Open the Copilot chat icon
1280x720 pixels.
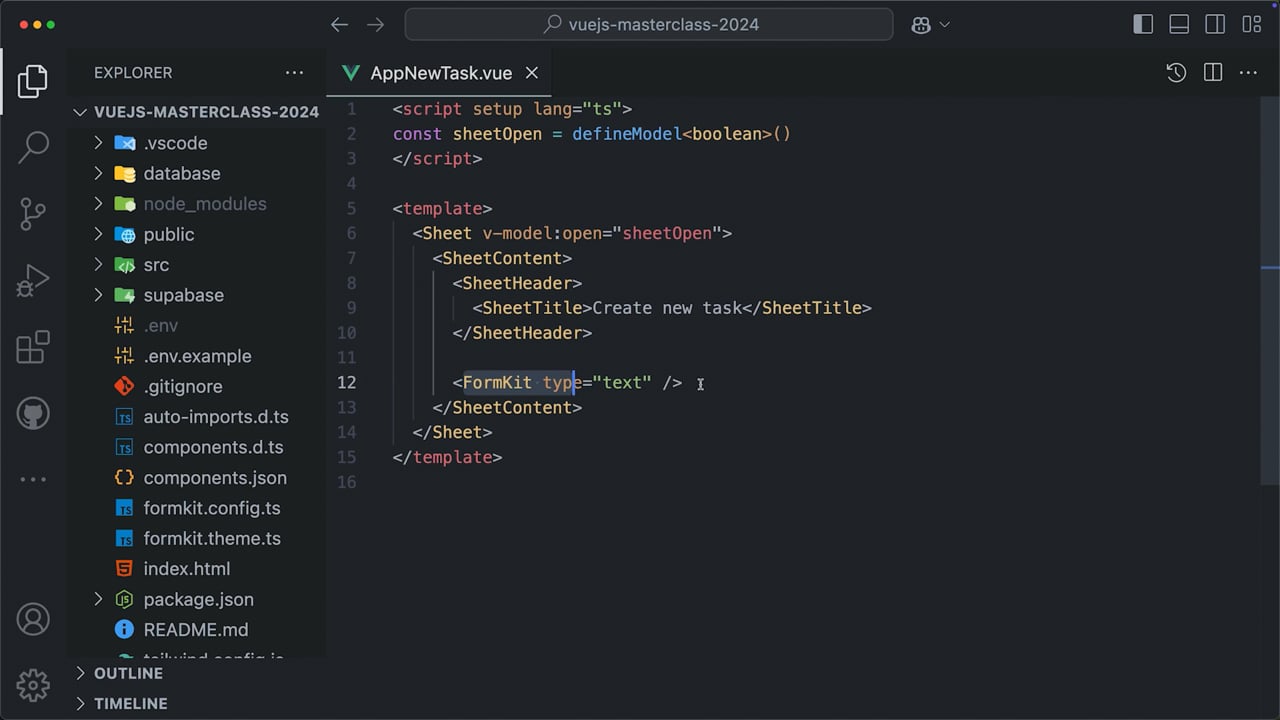click(921, 25)
